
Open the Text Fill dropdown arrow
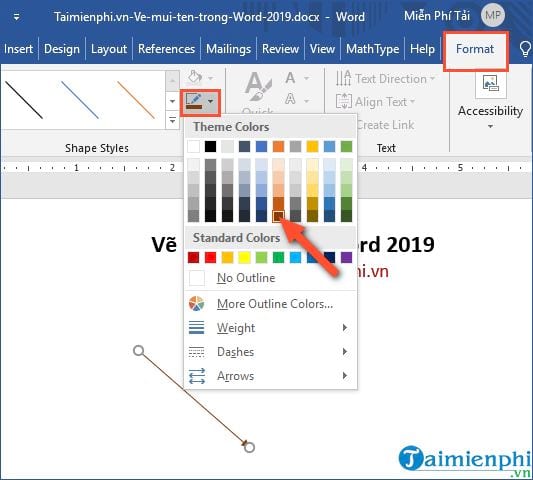click(x=306, y=79)
